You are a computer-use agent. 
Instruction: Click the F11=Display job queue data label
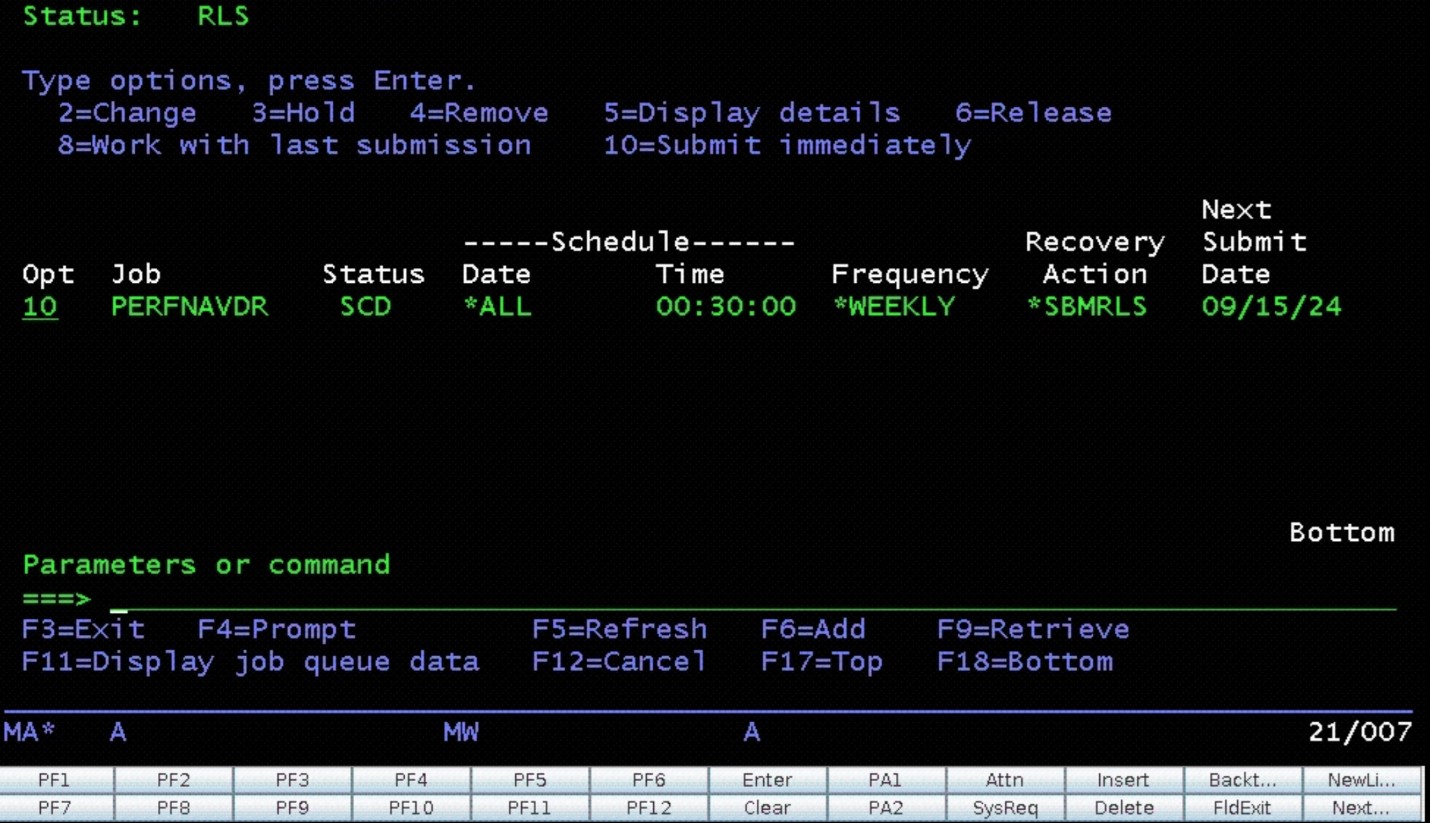250,662
